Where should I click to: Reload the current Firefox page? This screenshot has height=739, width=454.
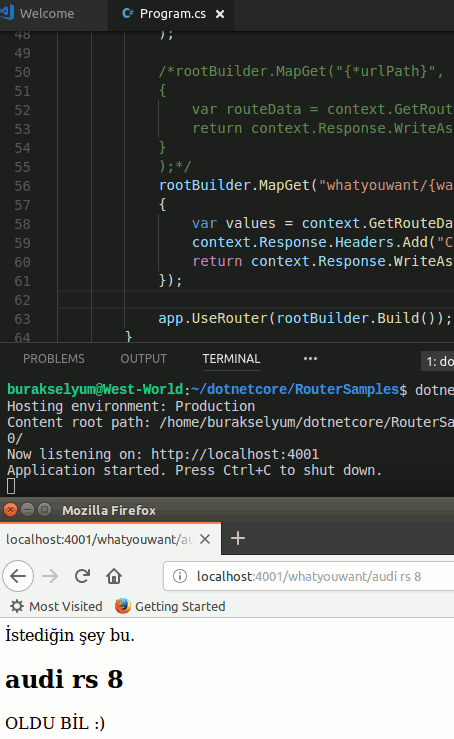pos(83,576)
